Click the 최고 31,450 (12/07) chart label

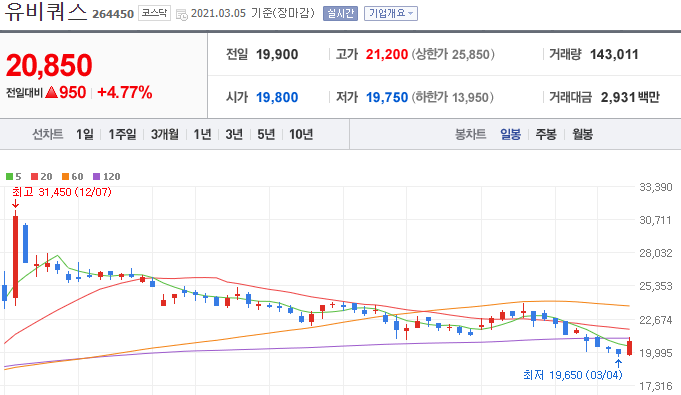62,192
